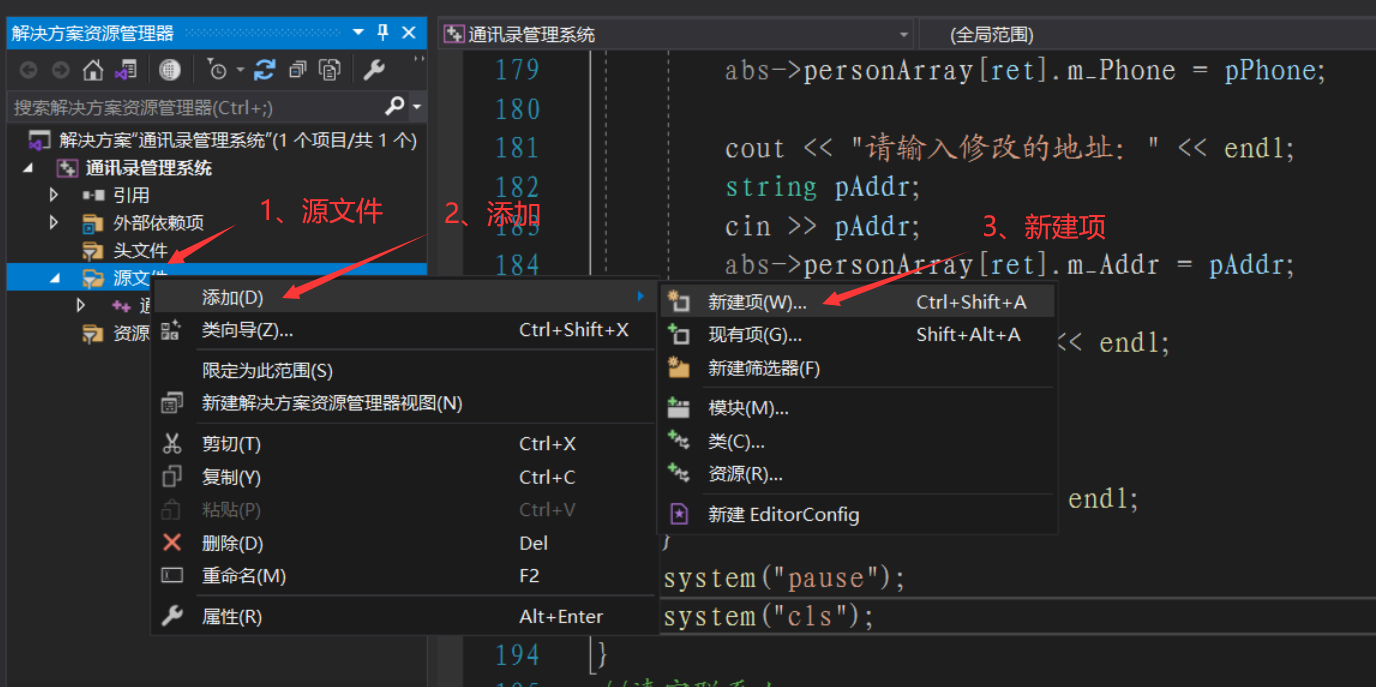The image size is (1376, 687).
Task: Click the 类向导 class wizard icon
Action: click(x=171, y=329)
